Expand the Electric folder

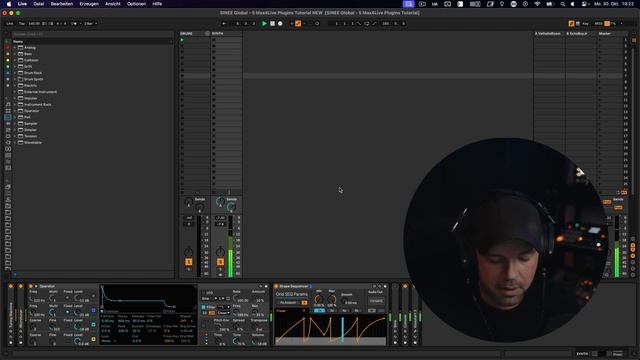[15, 86]
